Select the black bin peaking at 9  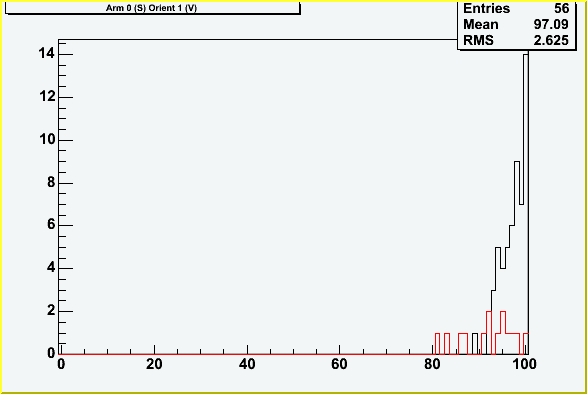[517, 258]
